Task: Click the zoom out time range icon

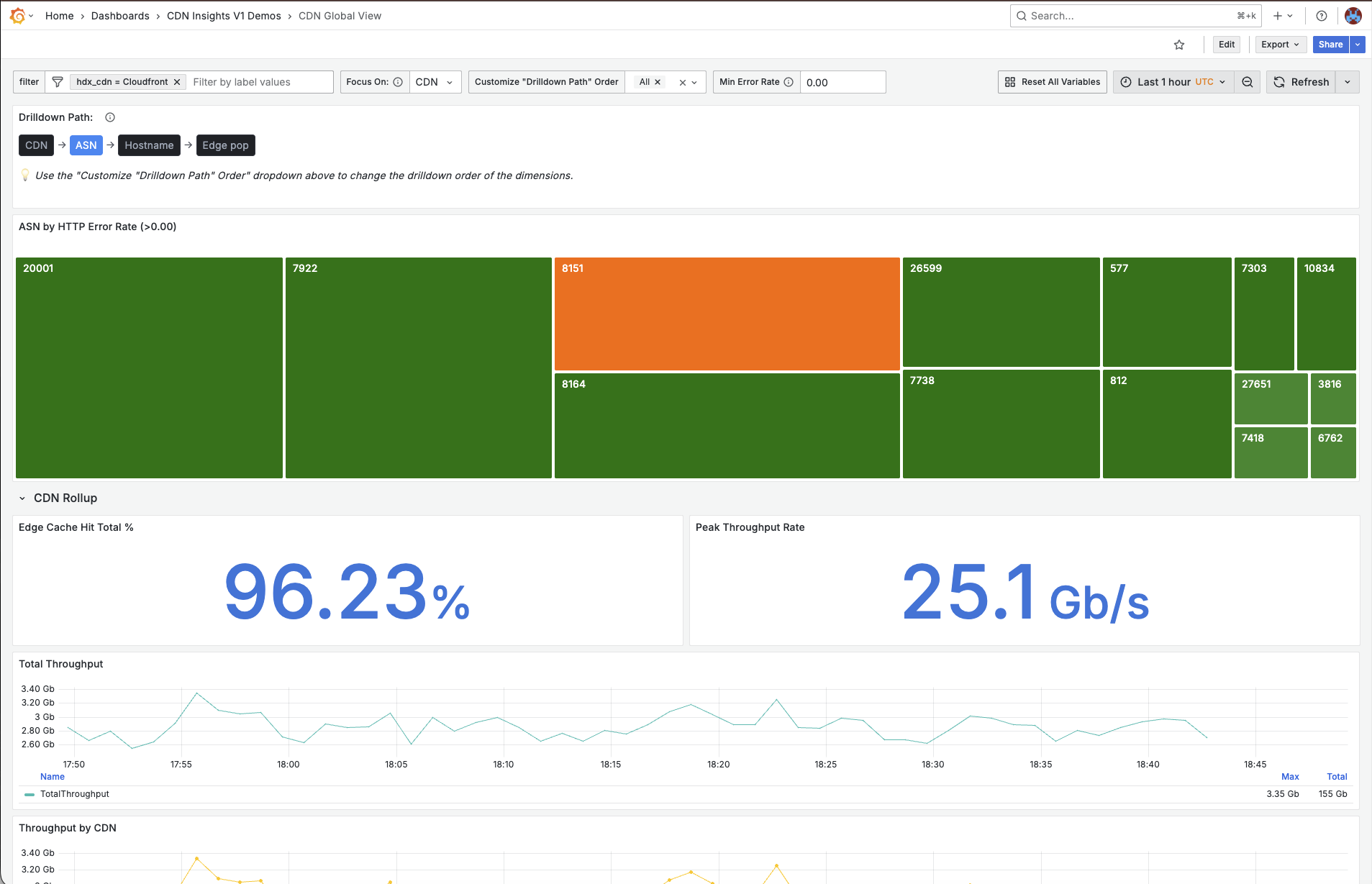Action: click(1248, 82)
